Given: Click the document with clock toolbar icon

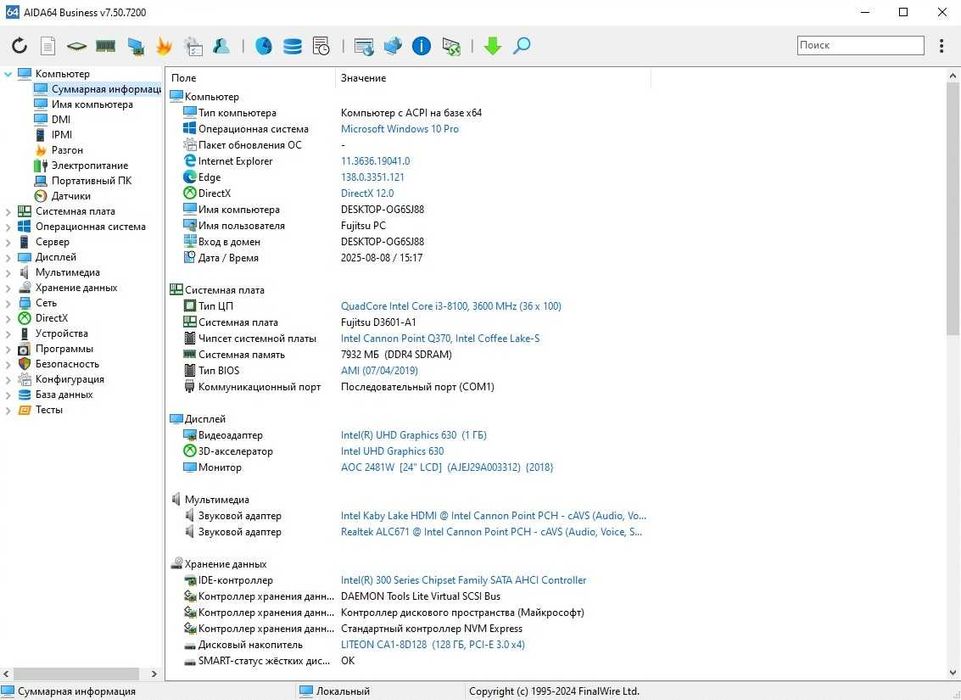Looking at the screenshot, I should (x=321, y=45).
